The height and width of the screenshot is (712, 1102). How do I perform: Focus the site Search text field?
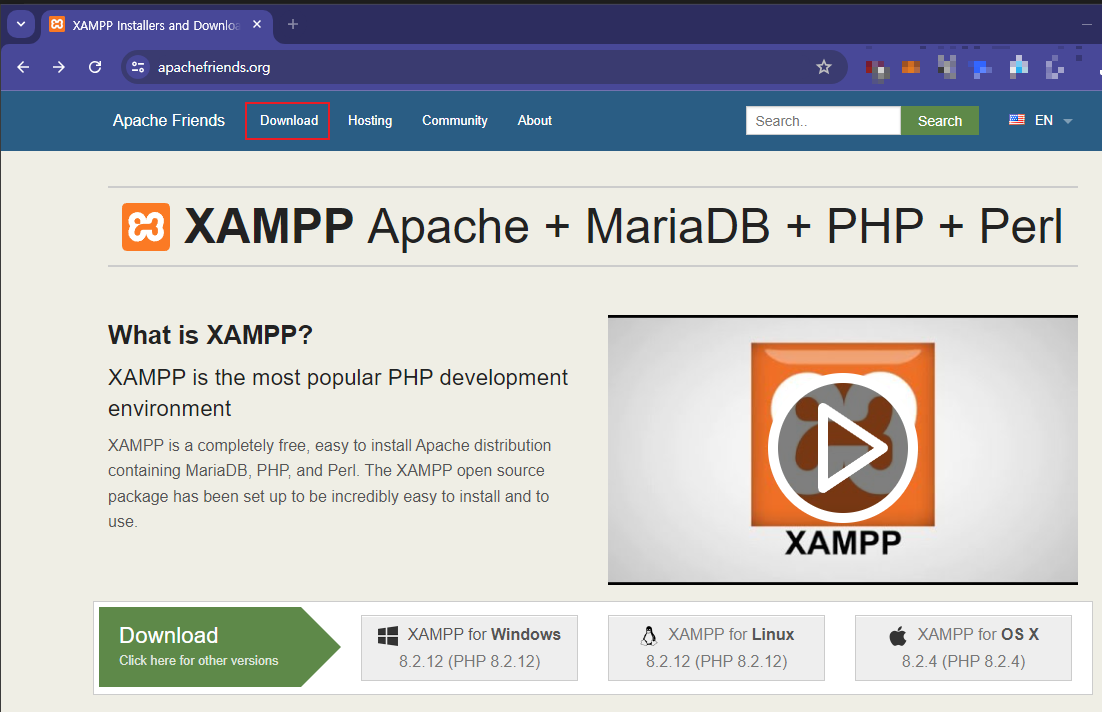coord(823,120)
